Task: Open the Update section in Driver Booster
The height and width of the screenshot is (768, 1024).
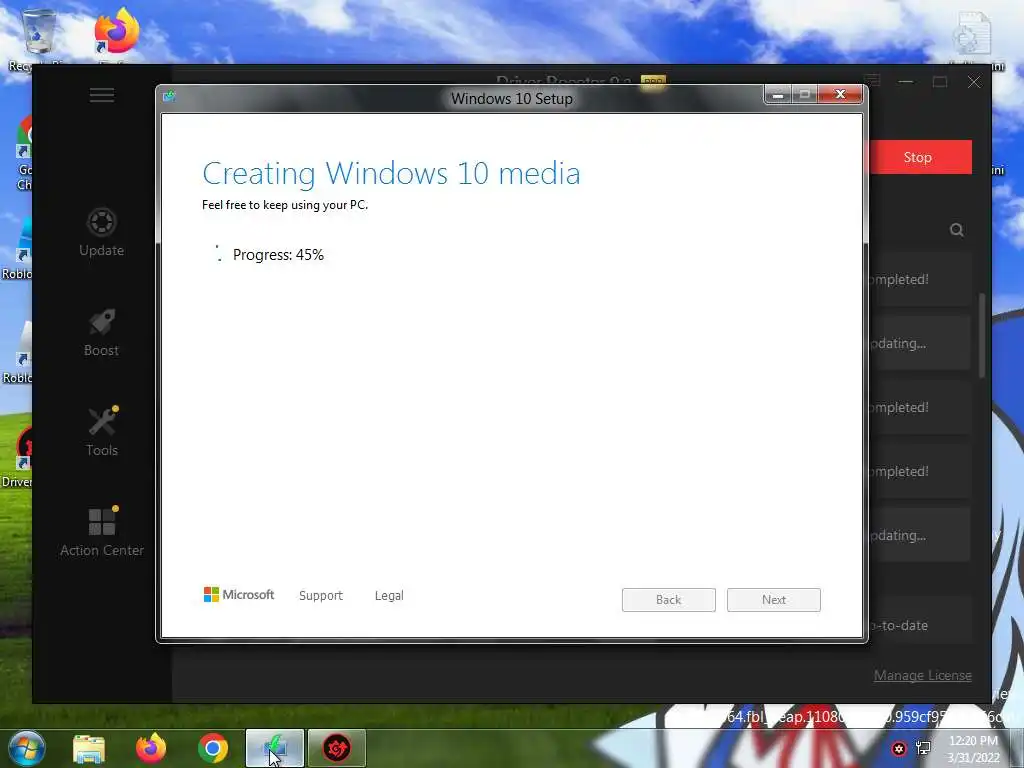Action: pyautogui.click(x=101, y=232)
